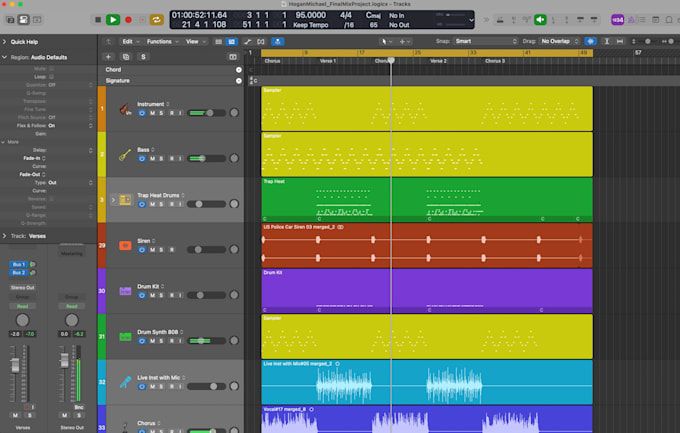Switch to list view icon
The width and height of the screenshot is (680, 433).
(x=219, y=42)
